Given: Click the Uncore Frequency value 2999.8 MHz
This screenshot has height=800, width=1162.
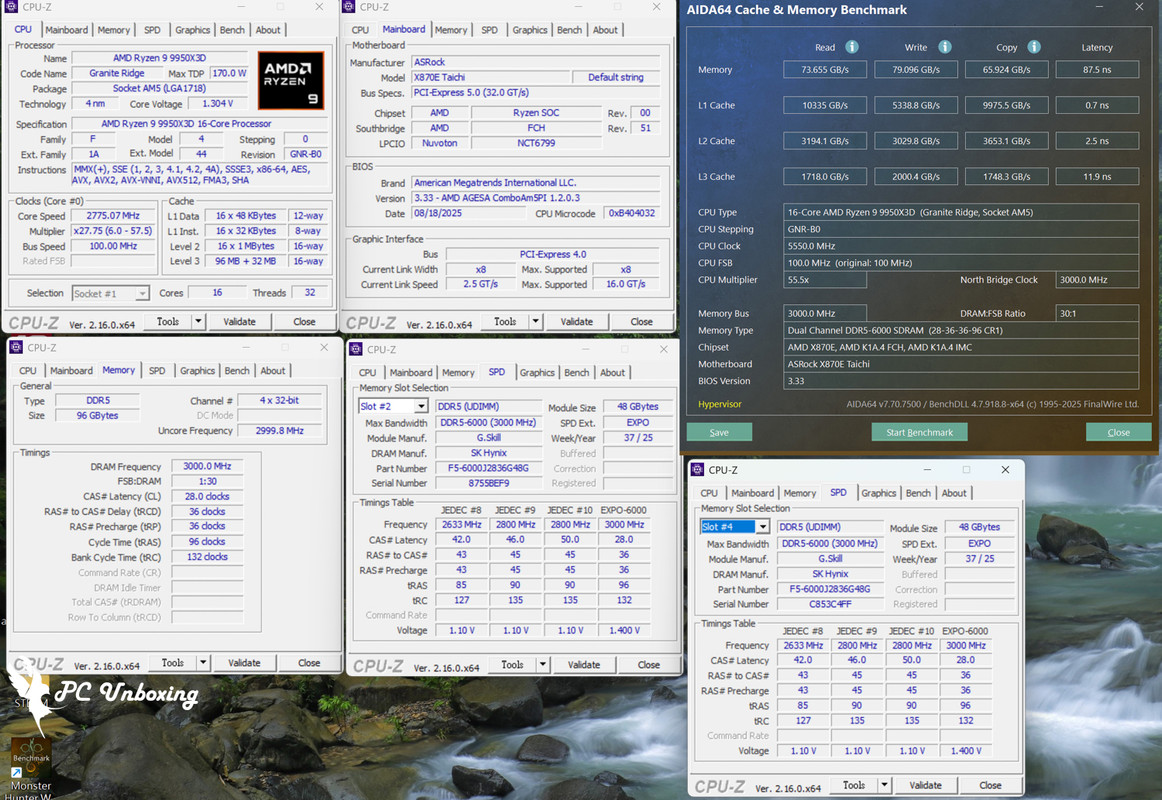Looking at the screenshot, I should [279, 430].
